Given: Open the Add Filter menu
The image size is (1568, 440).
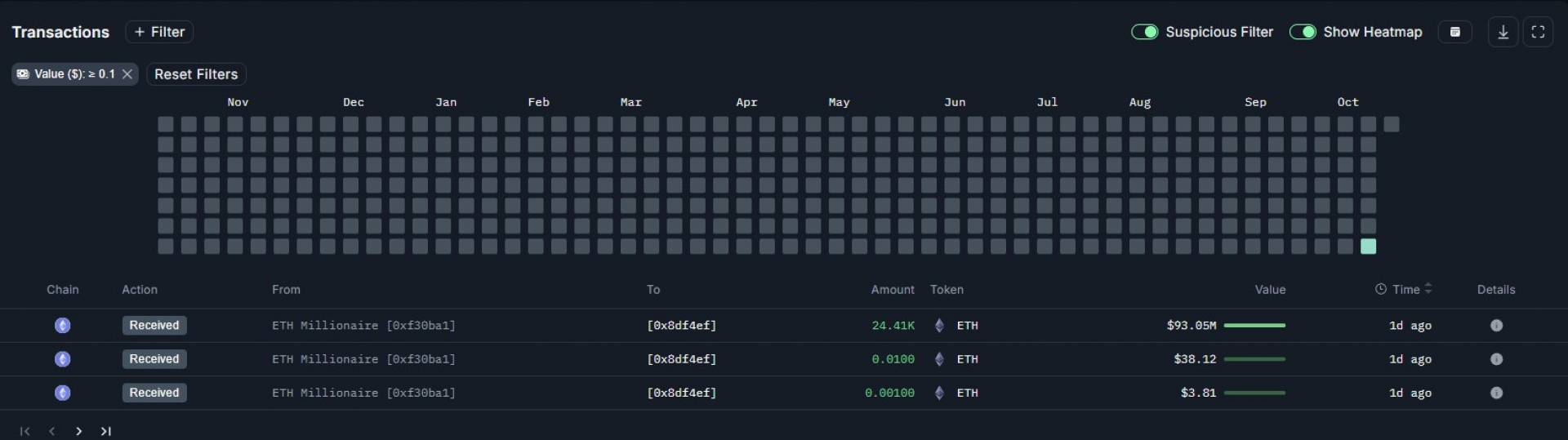Looking at the screenshot, I should (x=159, y=32).
